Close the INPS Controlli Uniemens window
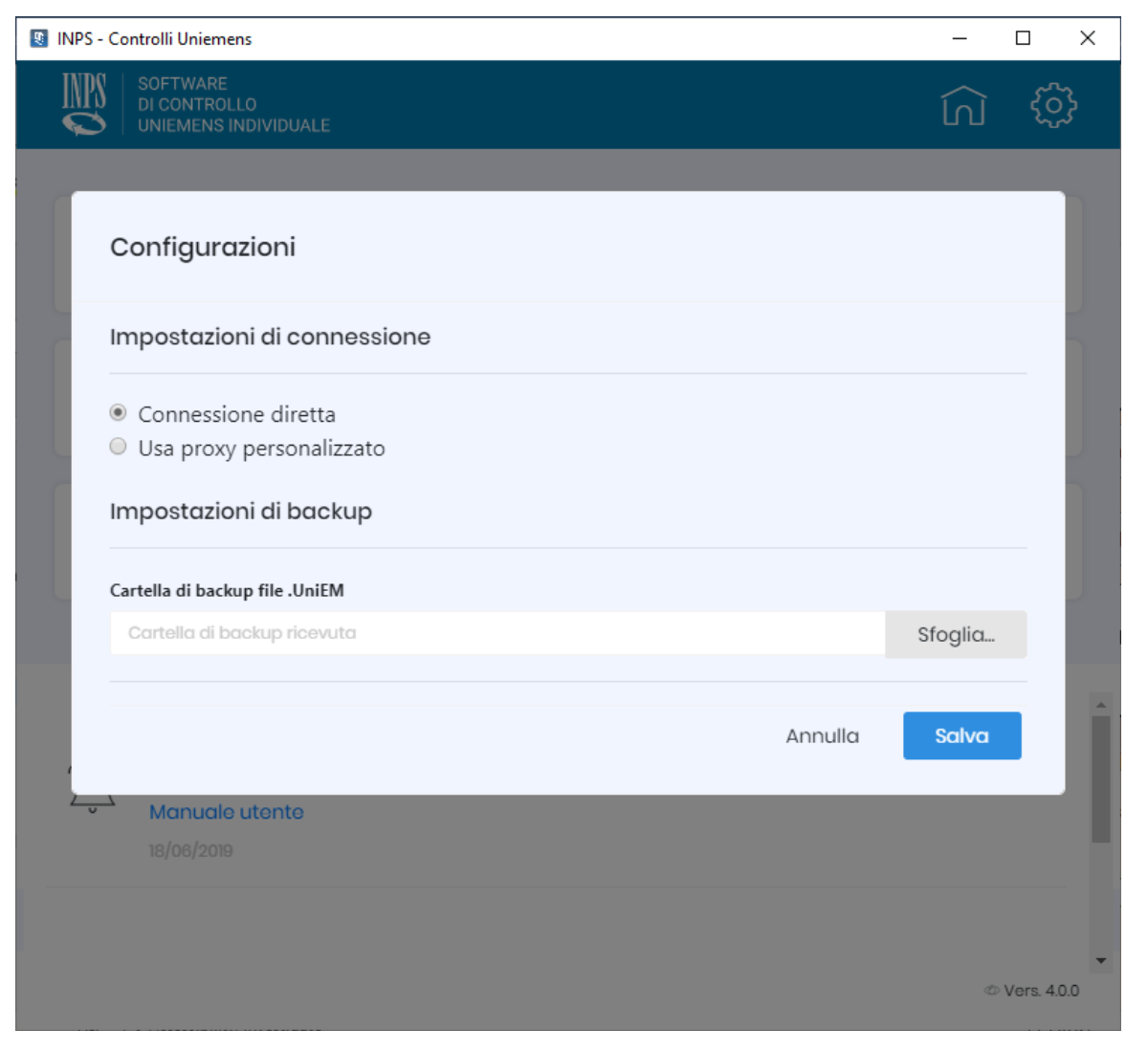Screen dimensions: 1148x1052 1087,38
